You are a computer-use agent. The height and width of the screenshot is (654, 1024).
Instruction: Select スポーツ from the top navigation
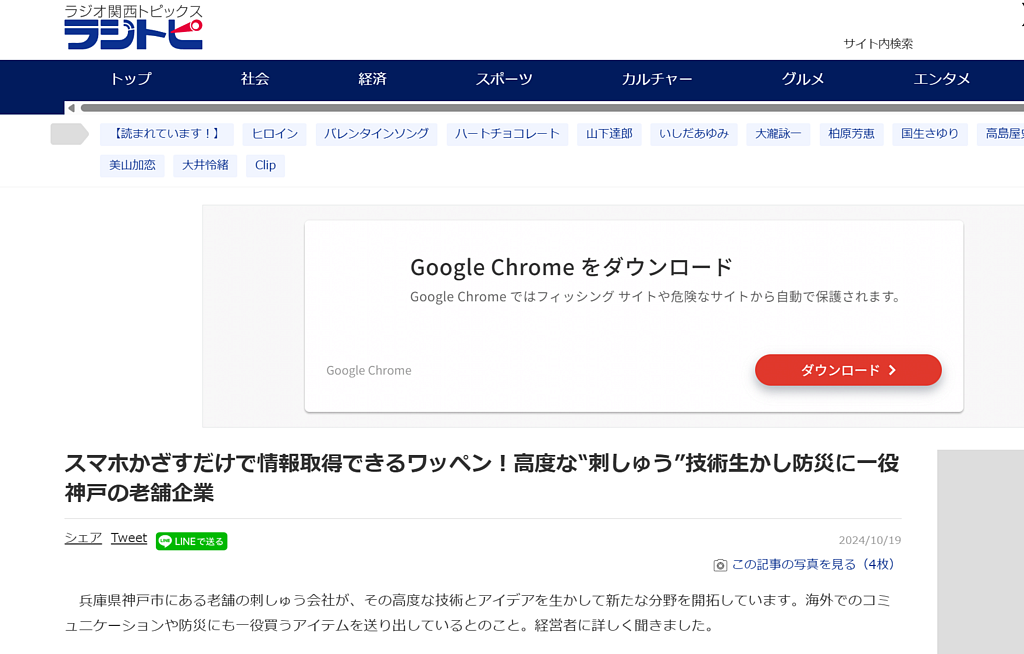coord(504,80)
